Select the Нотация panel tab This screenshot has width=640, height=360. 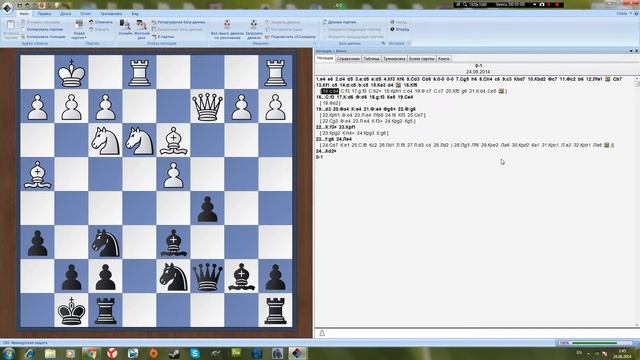pyautogui.click(x=325, y=58)
